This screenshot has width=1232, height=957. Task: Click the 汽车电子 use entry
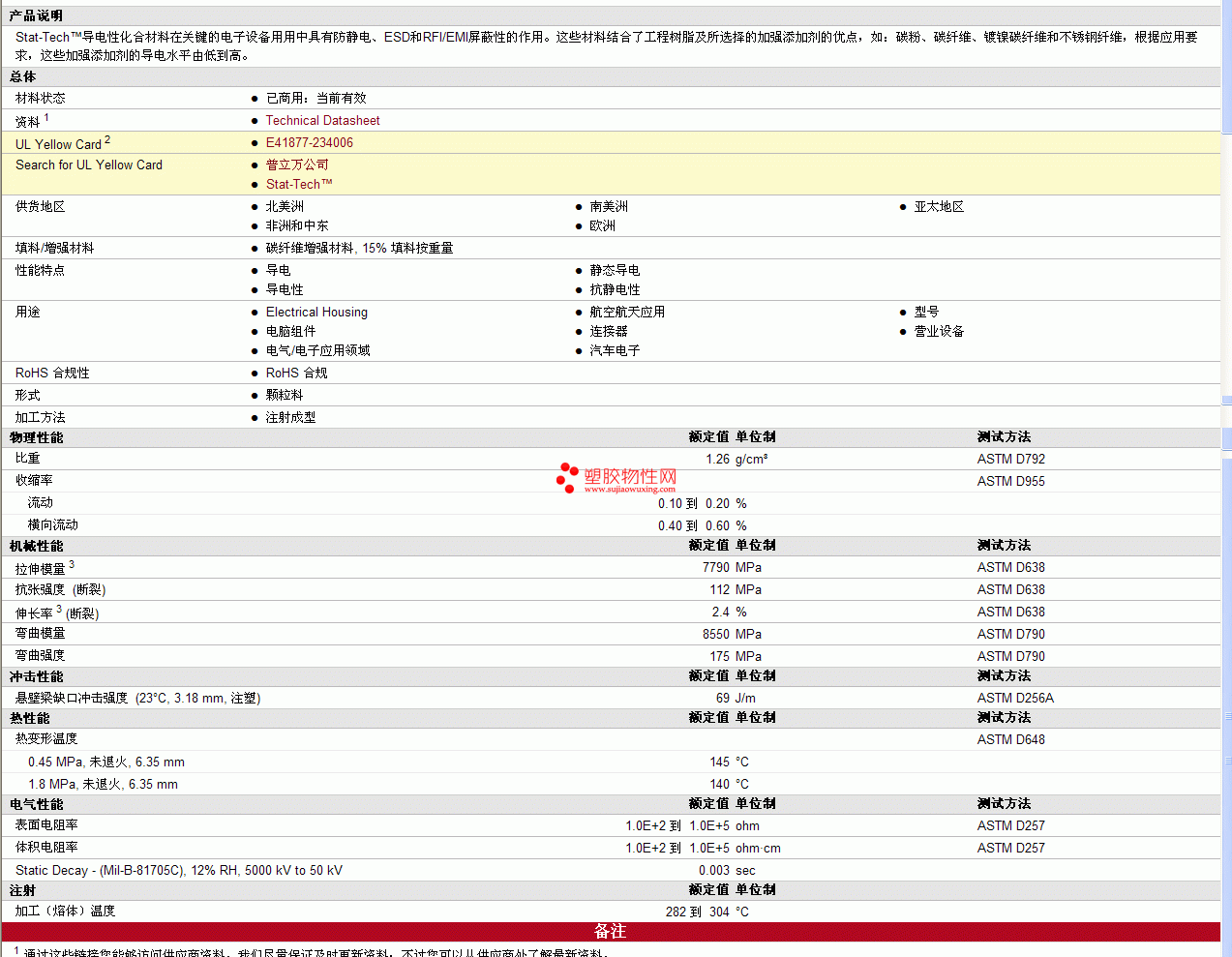(x=615, y=350)
